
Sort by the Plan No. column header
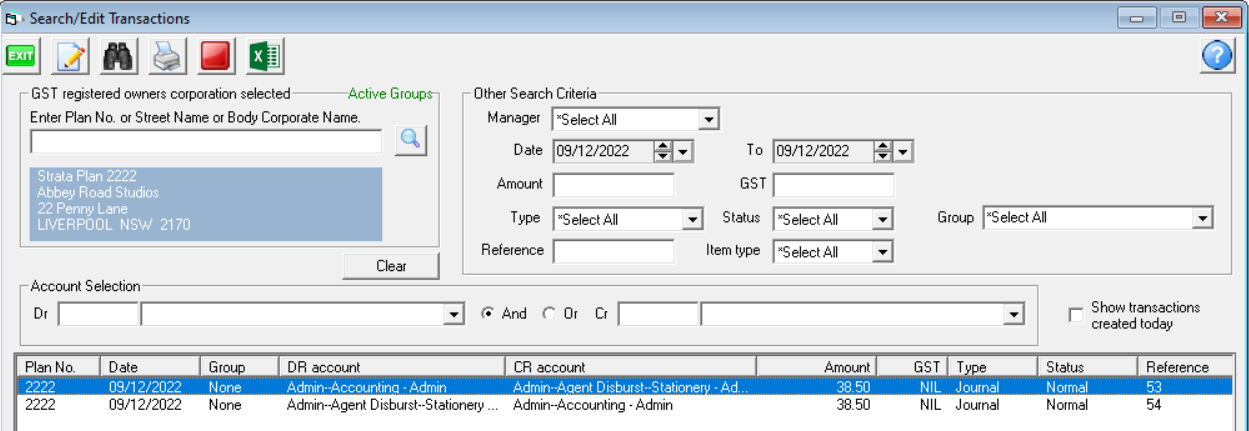(60, 367)
